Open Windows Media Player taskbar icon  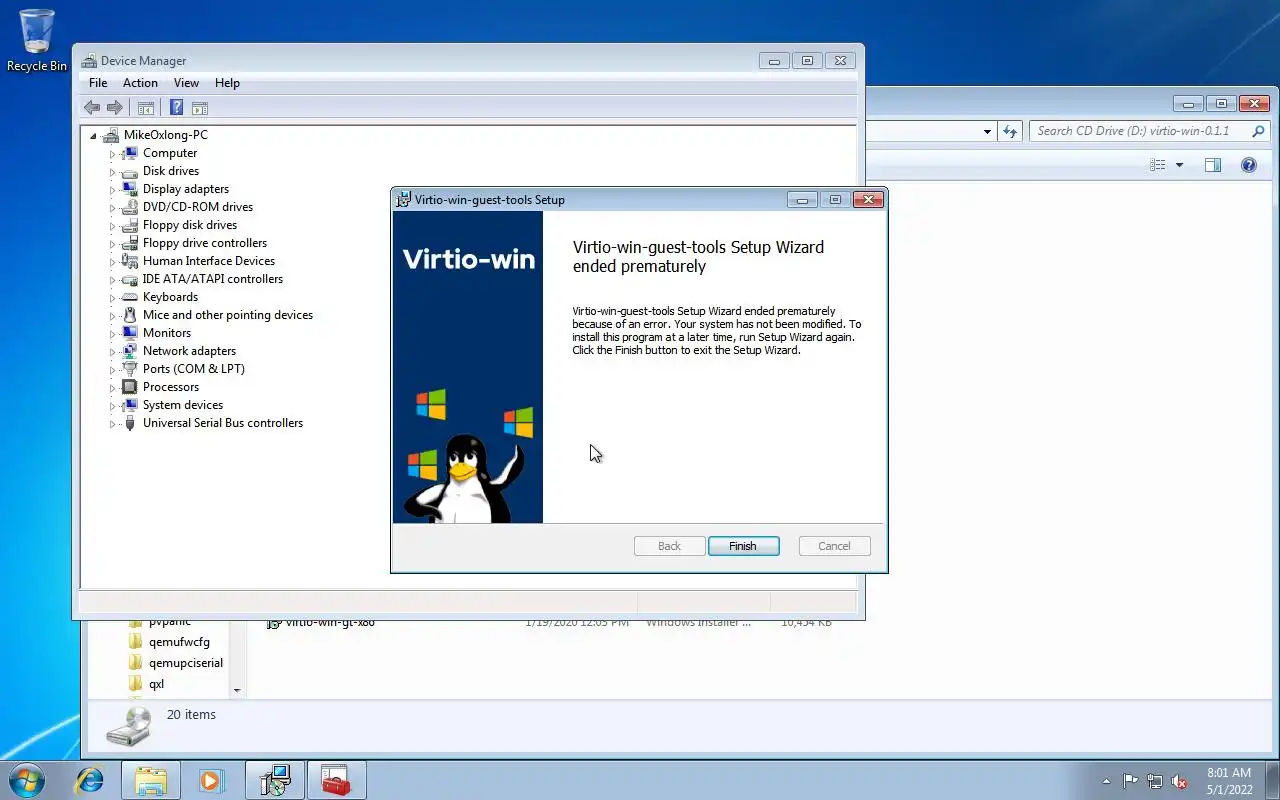(x=211, y=780)
